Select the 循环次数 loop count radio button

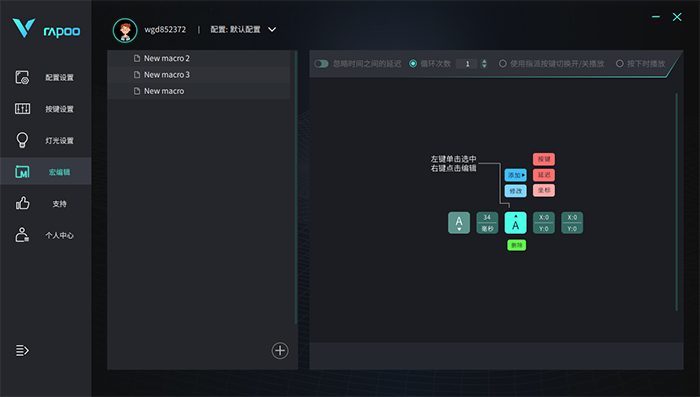point(413,64)
